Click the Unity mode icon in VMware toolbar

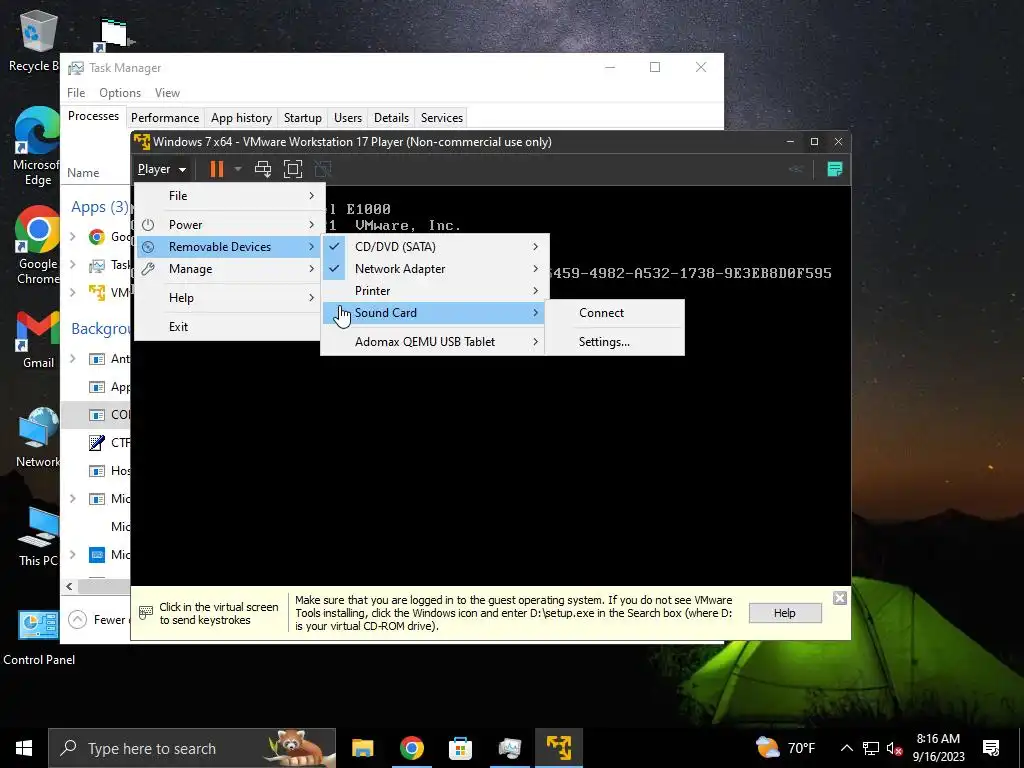(x=323, y=169)
